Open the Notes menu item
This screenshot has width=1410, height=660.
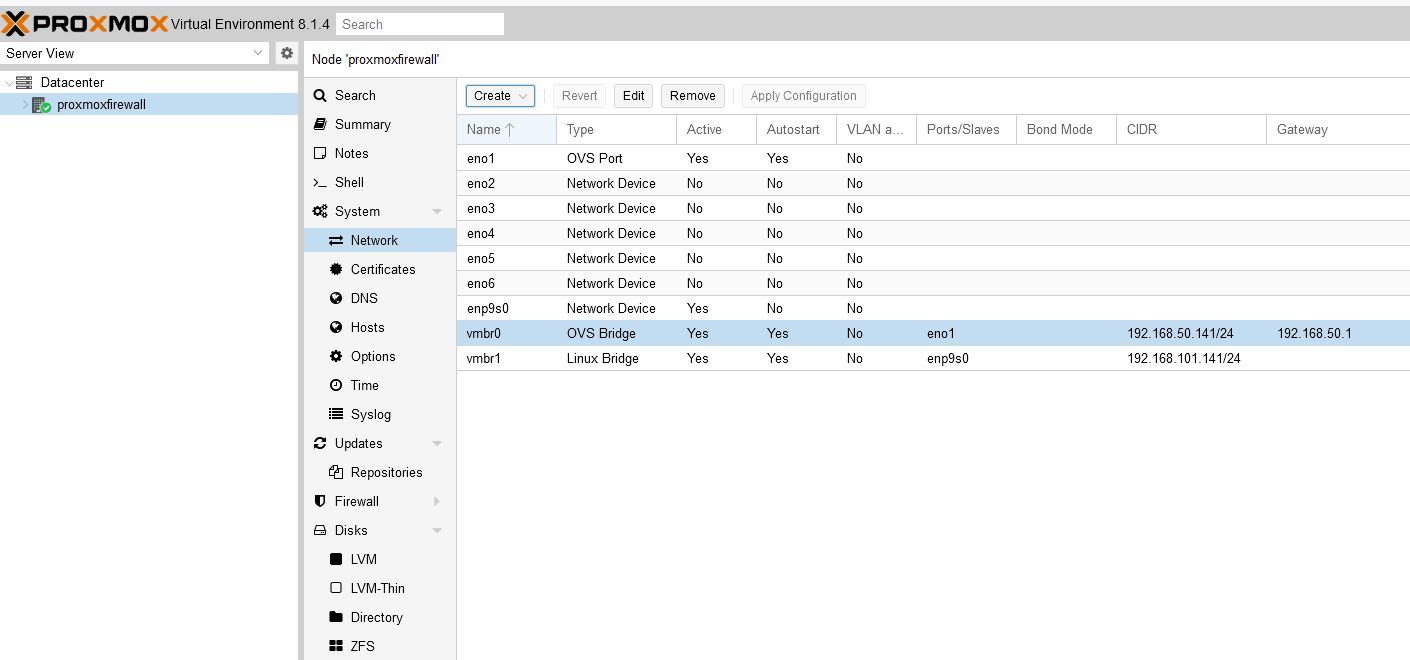click(380, 153)
